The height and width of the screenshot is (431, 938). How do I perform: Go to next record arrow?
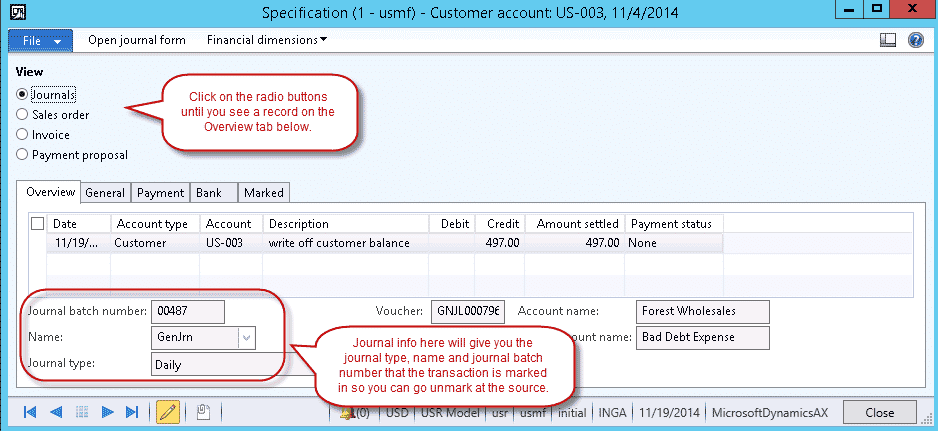[108, 412]
